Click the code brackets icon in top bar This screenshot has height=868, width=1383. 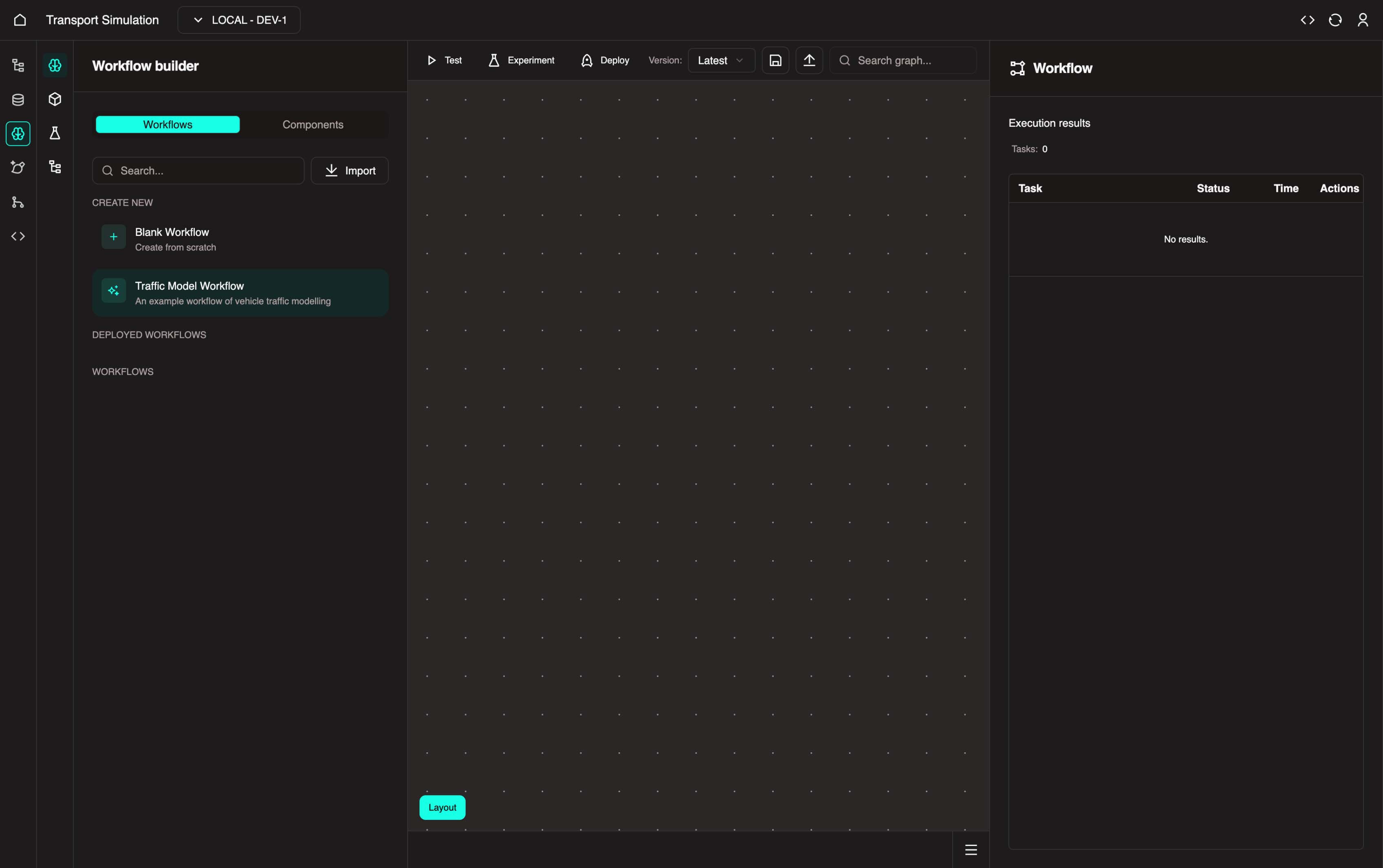(x=1307, y=20)
